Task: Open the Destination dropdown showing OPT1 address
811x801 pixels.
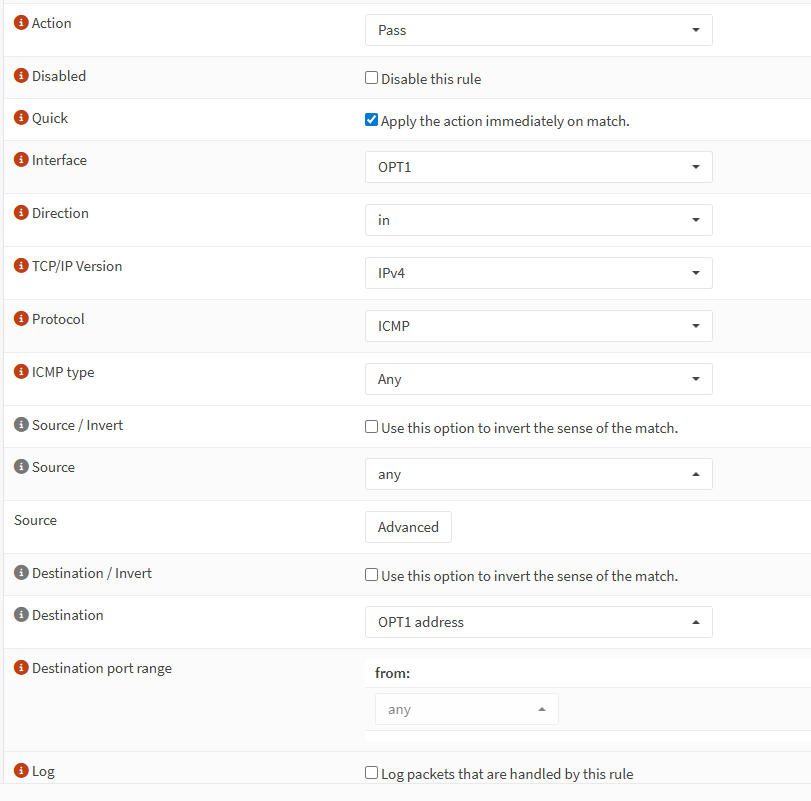Action: (x=538, y=622)
